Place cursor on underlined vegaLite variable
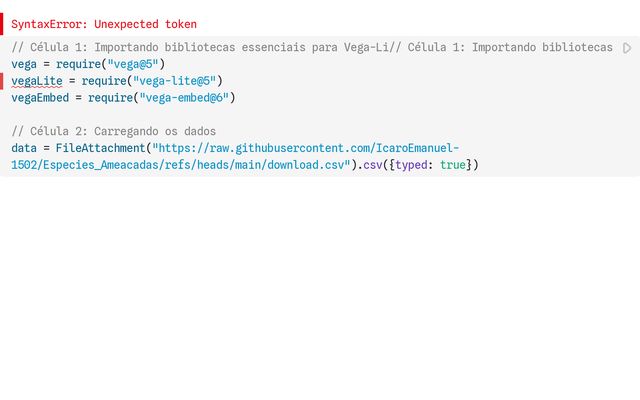The width and height of the screenshot is (640, 400). click(x=37, y=81)
